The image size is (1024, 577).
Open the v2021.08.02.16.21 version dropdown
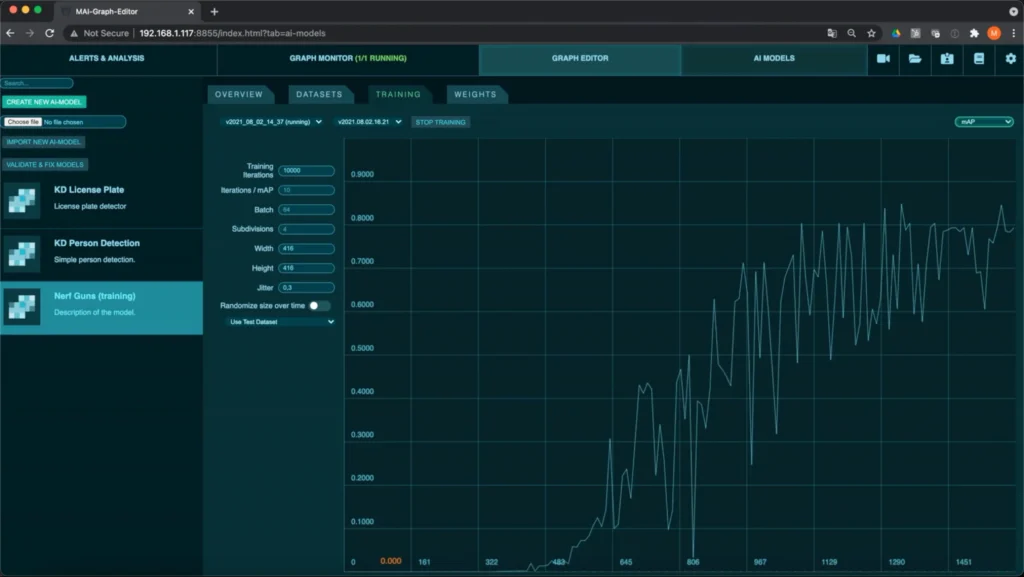coord(369,122)
